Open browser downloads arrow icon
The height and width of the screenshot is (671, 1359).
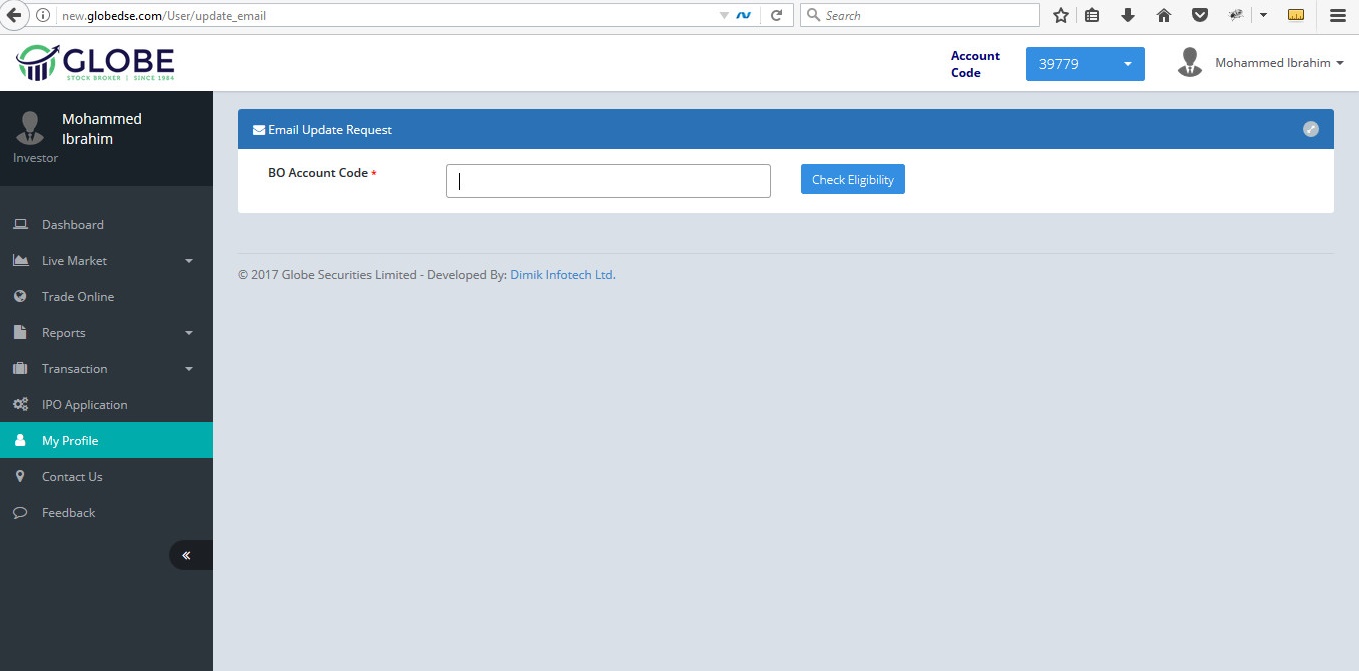(1128, 15)
